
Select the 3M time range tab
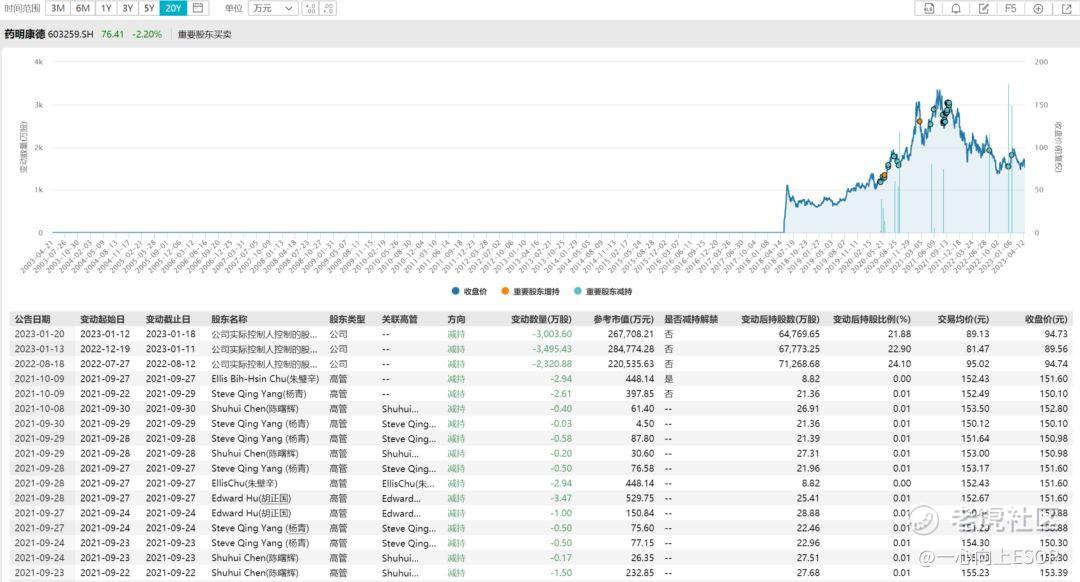(58, 8)
